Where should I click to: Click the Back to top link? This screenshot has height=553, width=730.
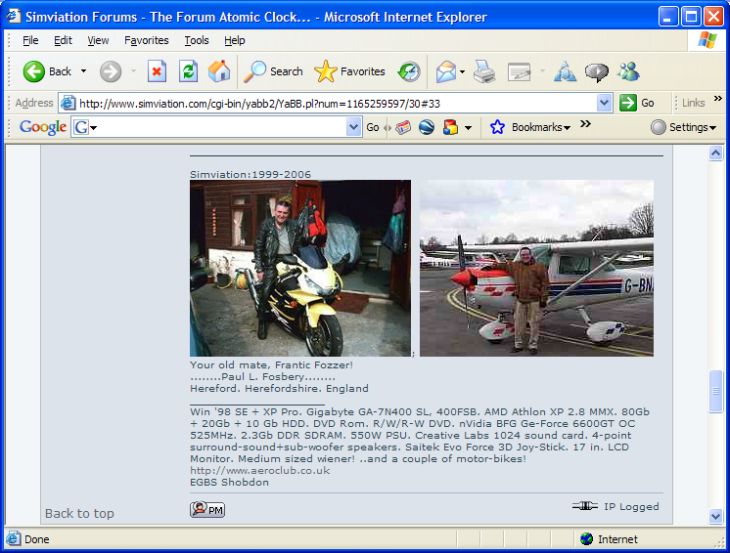pos(80,513)
